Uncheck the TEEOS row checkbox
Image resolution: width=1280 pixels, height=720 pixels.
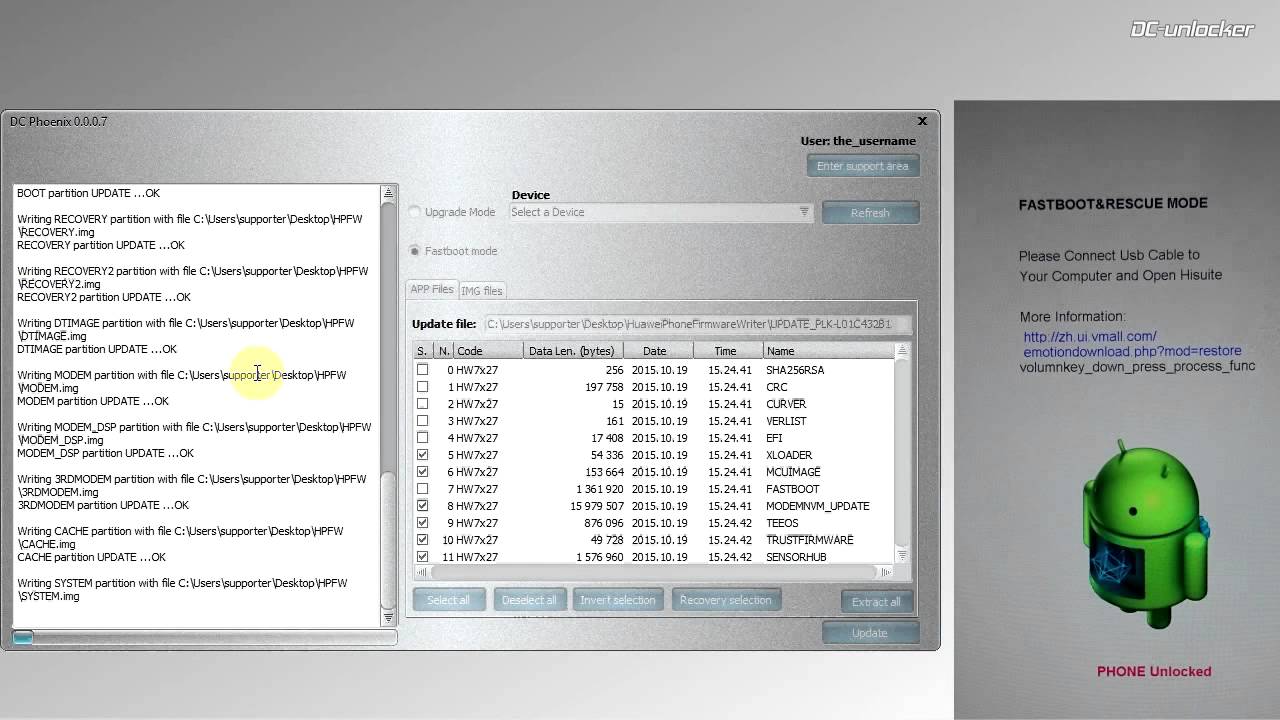click(422, 523)
